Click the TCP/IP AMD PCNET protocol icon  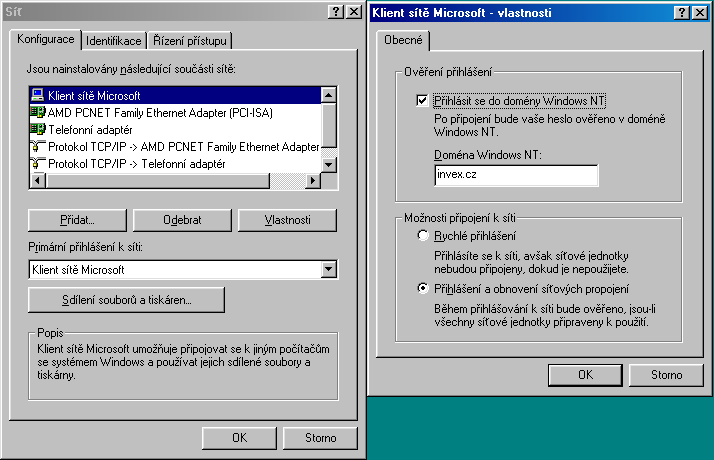[x=37, y=147]
